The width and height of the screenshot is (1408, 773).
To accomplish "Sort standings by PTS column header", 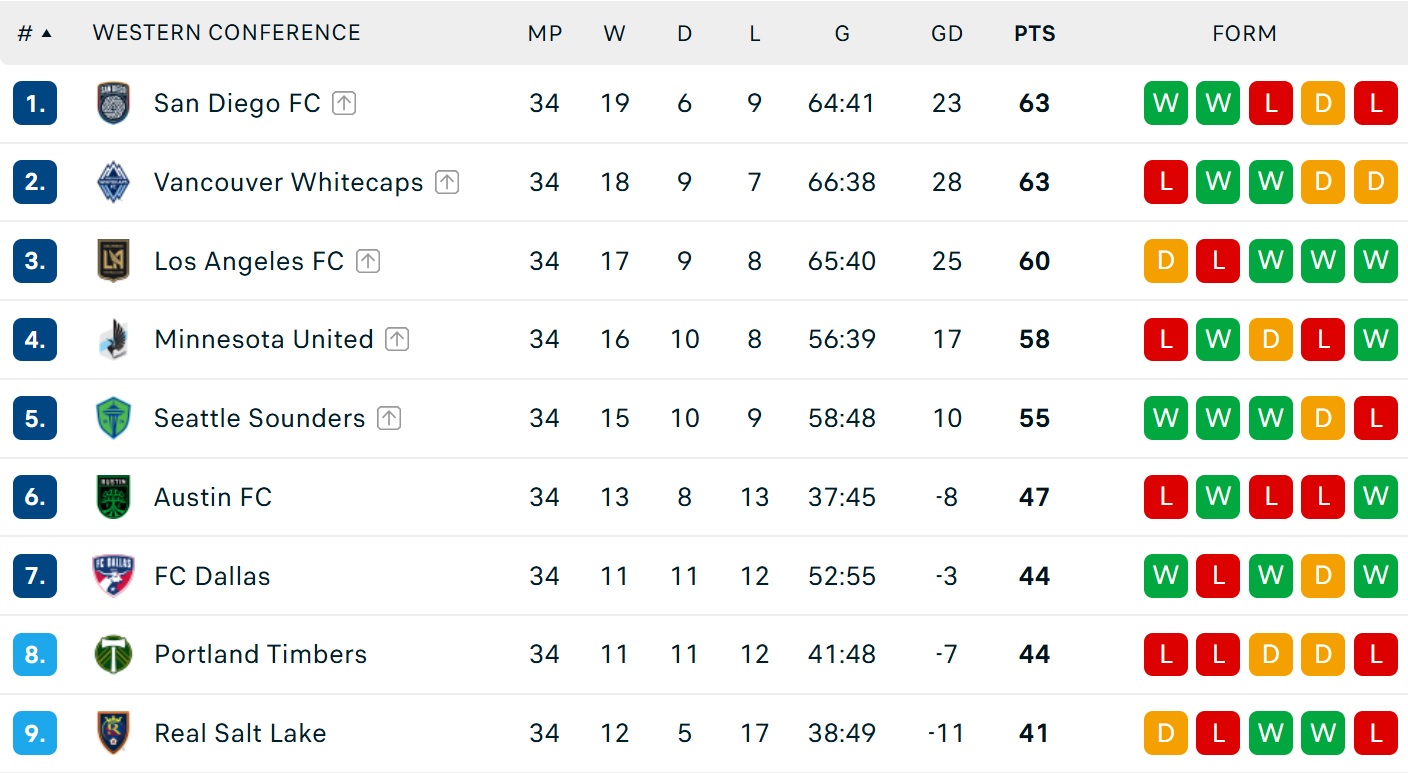I will [x=1034, y=33].
